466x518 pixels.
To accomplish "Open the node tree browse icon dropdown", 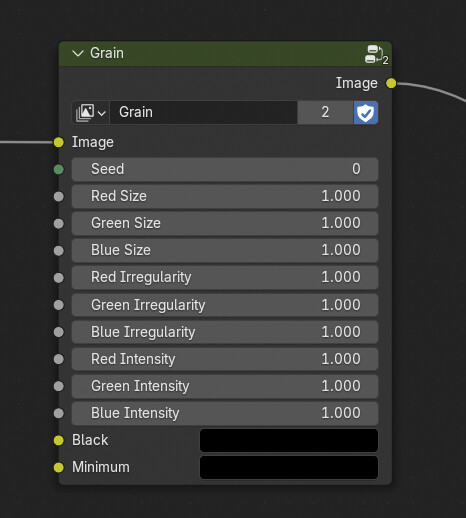I will pyautogui.click(x=90, y=112).
